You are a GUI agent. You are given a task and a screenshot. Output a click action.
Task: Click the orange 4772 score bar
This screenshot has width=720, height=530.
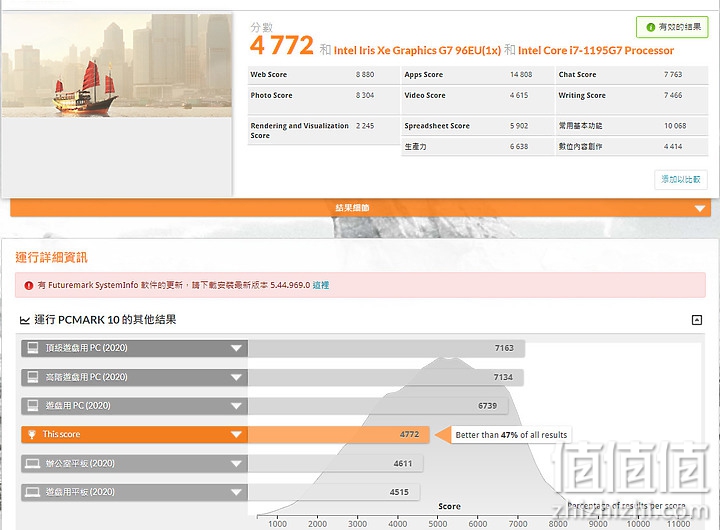(x=338, y=434)
